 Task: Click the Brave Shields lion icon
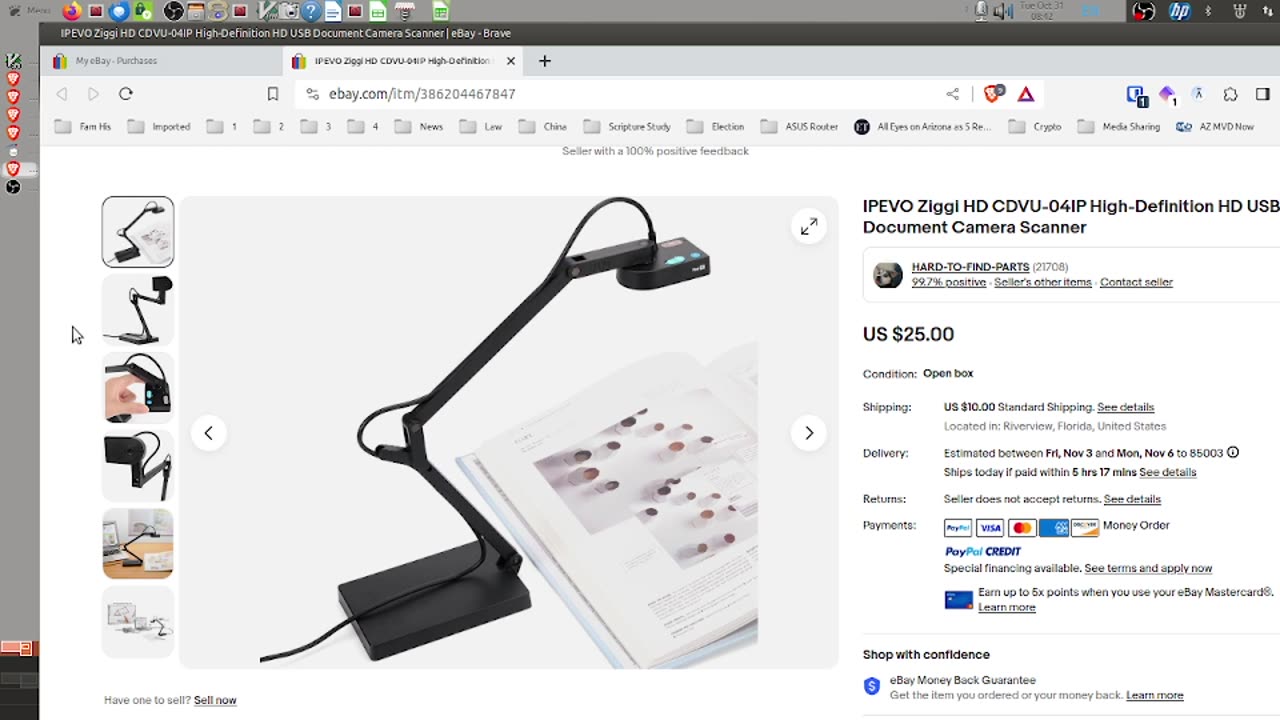(992, 94)
